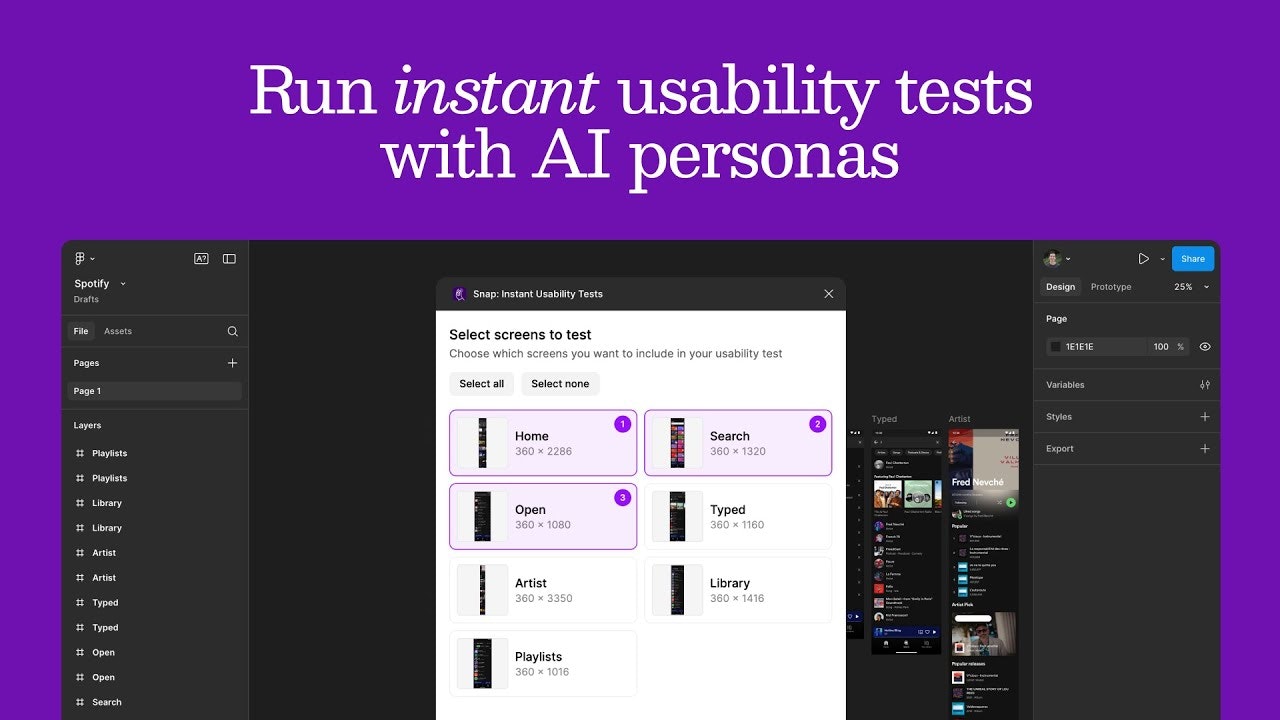Select the Playlists screen card

(543, 663)
